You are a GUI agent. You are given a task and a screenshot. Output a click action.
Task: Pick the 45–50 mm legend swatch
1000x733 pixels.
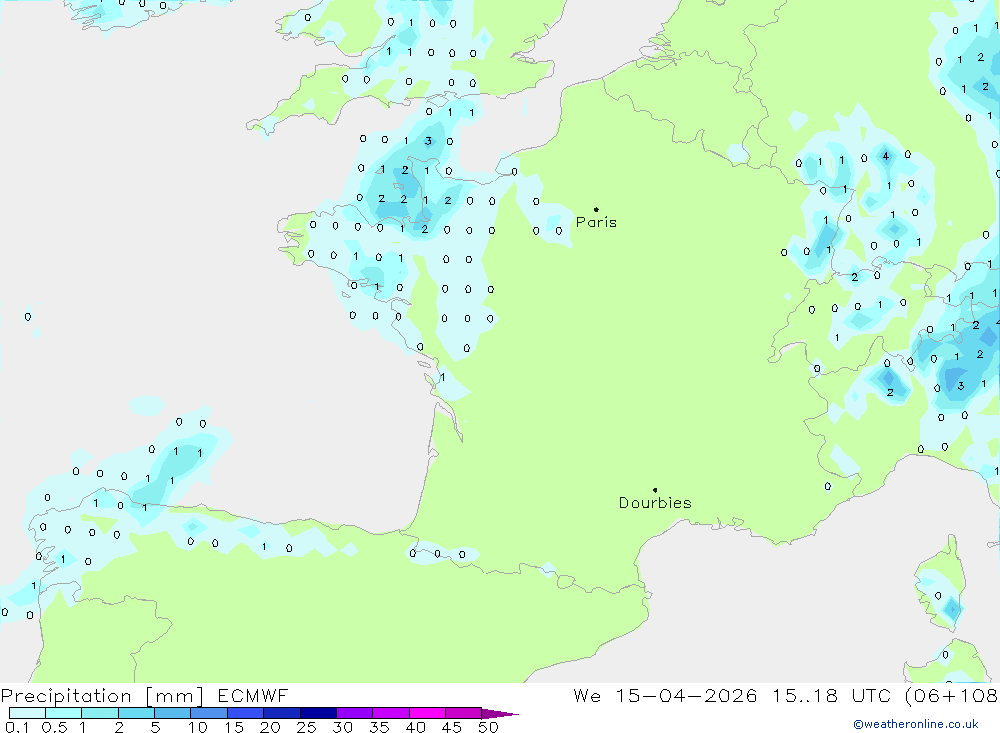tap(464, 713)
